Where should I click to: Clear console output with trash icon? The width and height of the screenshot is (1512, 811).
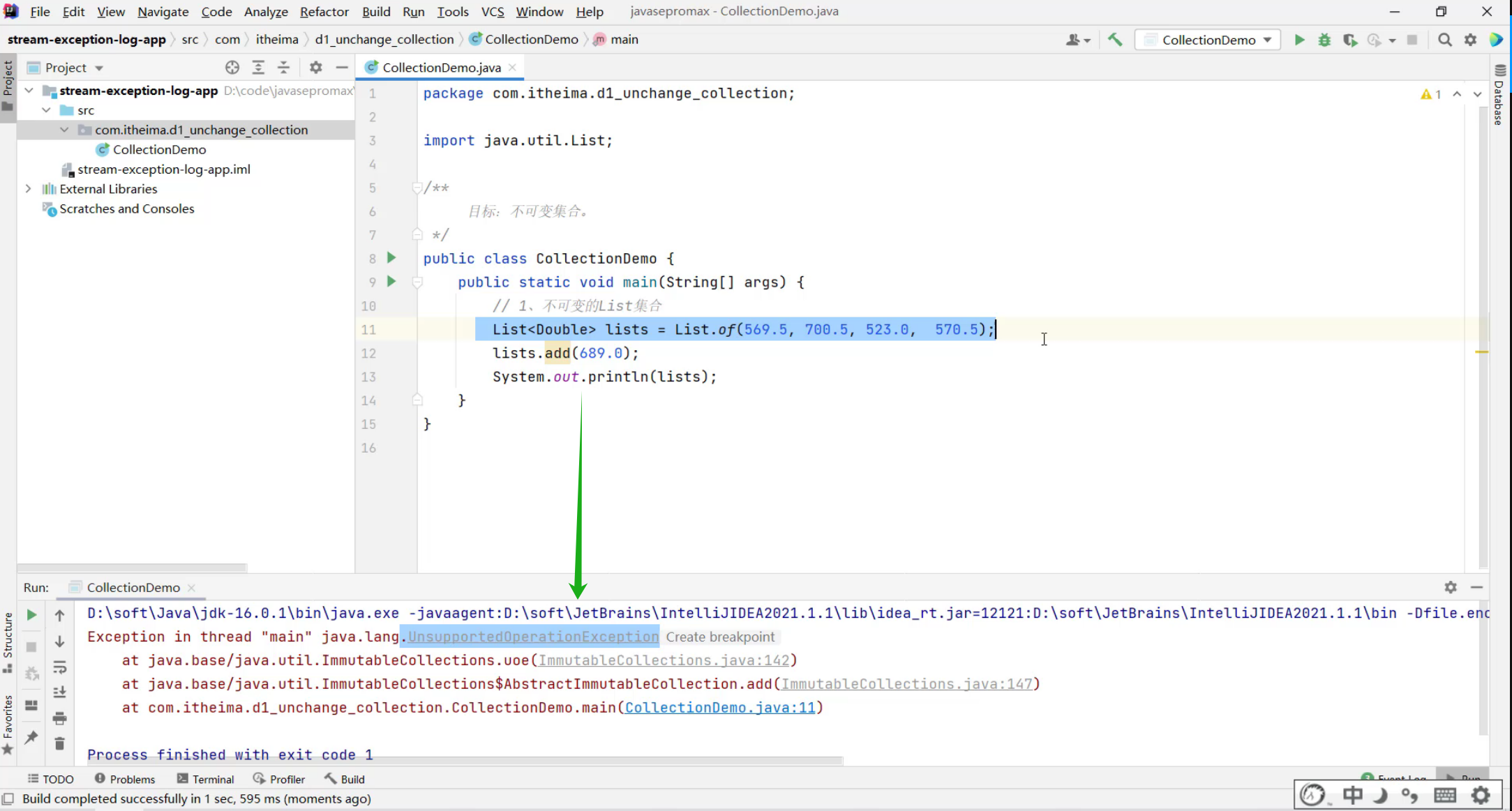coord(60,744)
